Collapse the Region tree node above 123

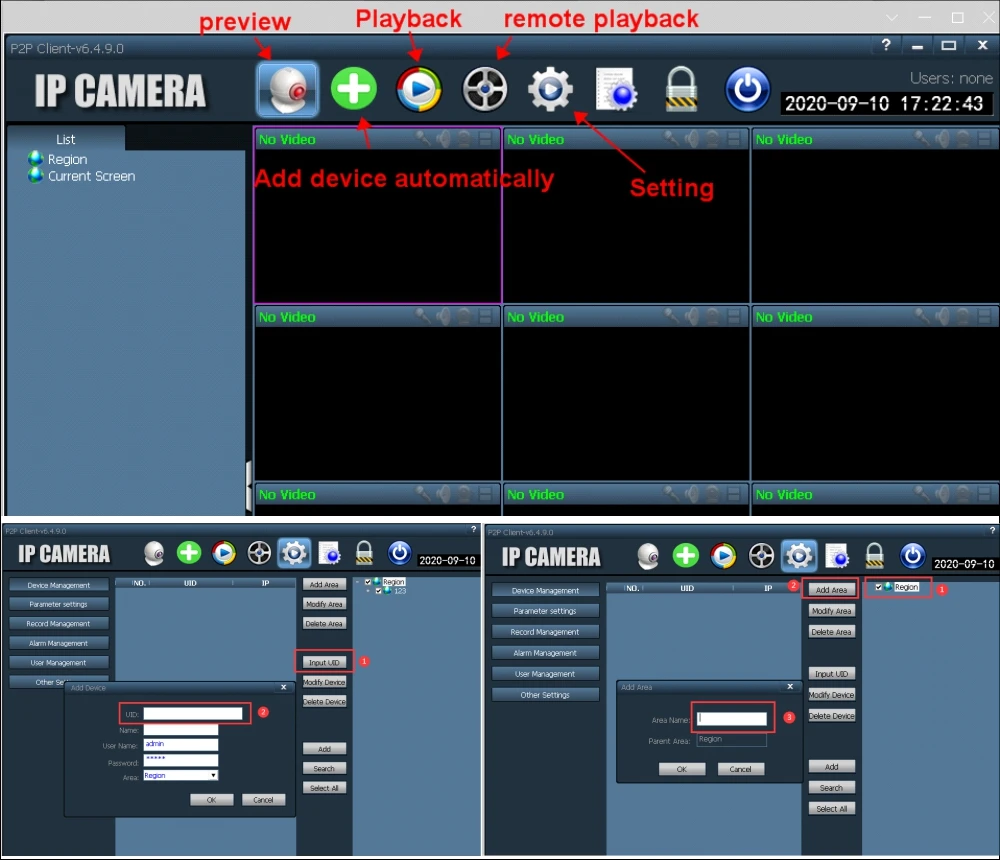click(358, 581)
